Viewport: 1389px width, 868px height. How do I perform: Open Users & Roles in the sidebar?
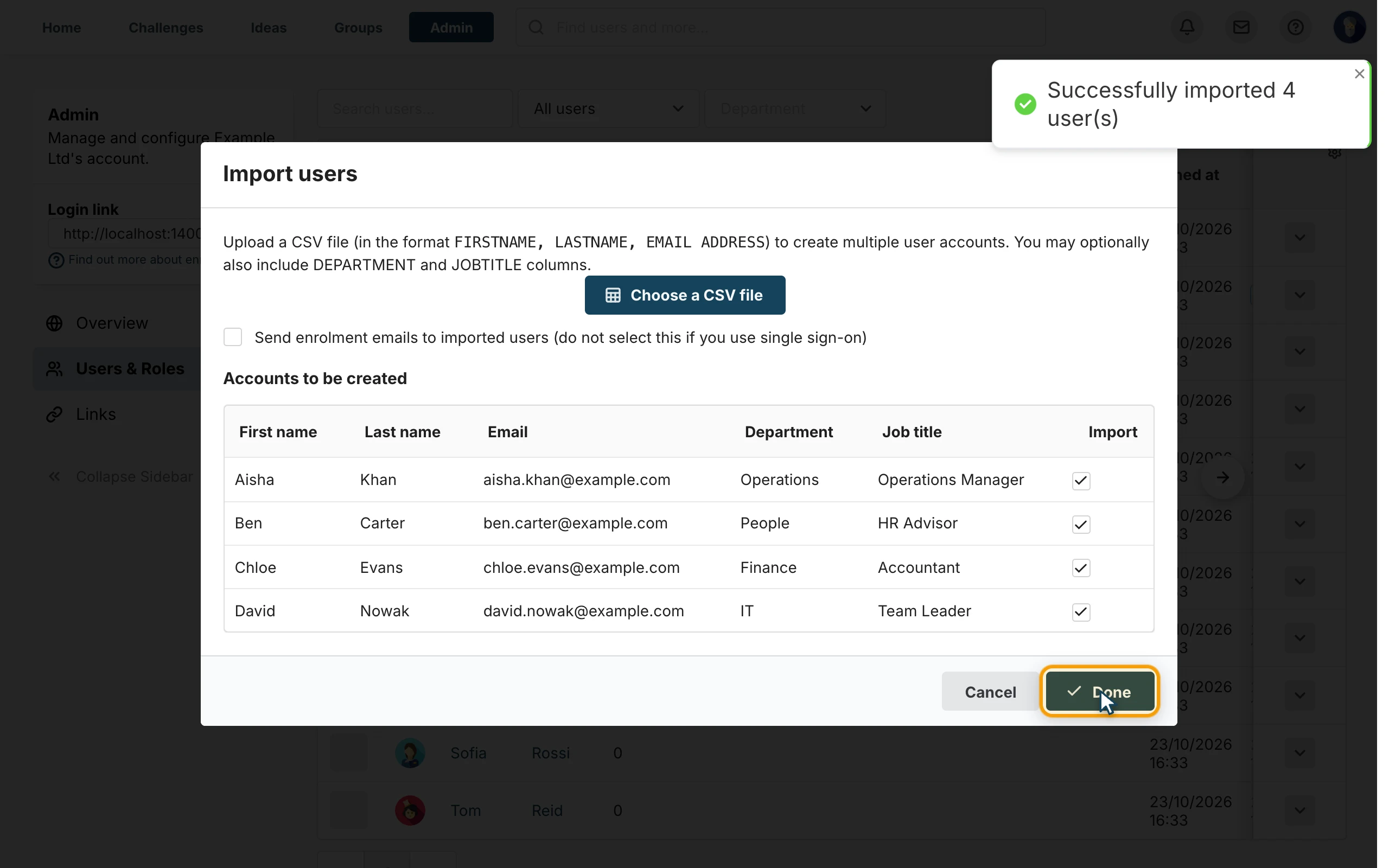[x=118, y=368]
